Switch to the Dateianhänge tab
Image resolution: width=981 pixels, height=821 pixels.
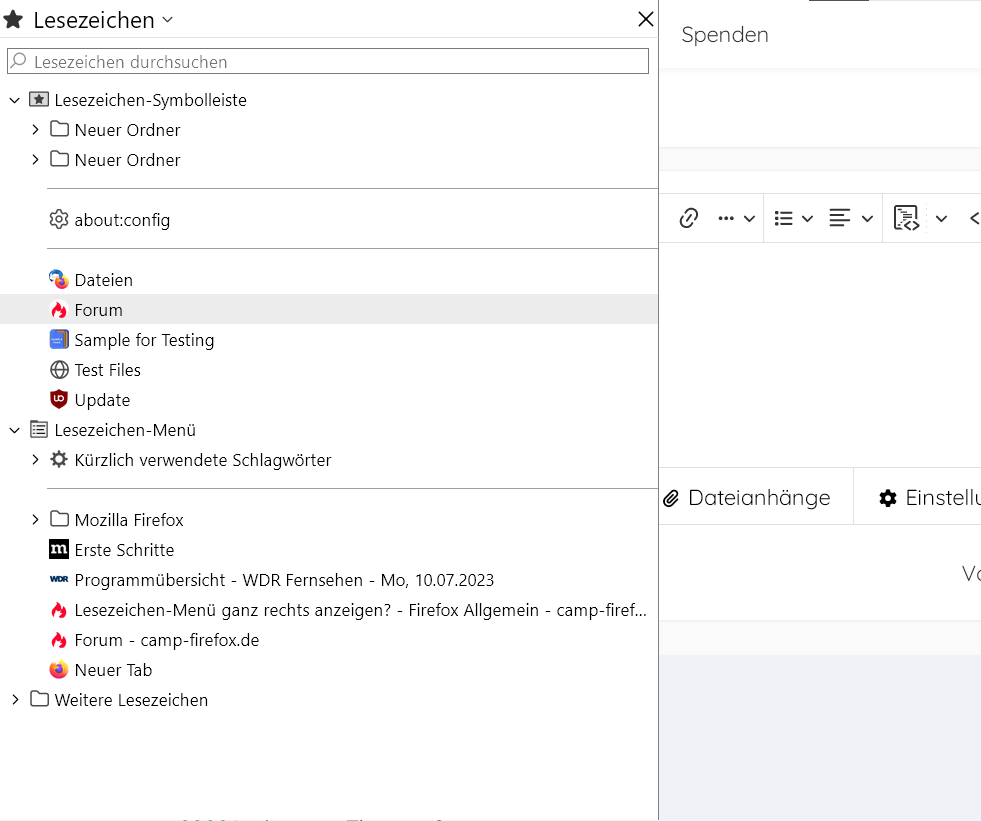(756, 498)
